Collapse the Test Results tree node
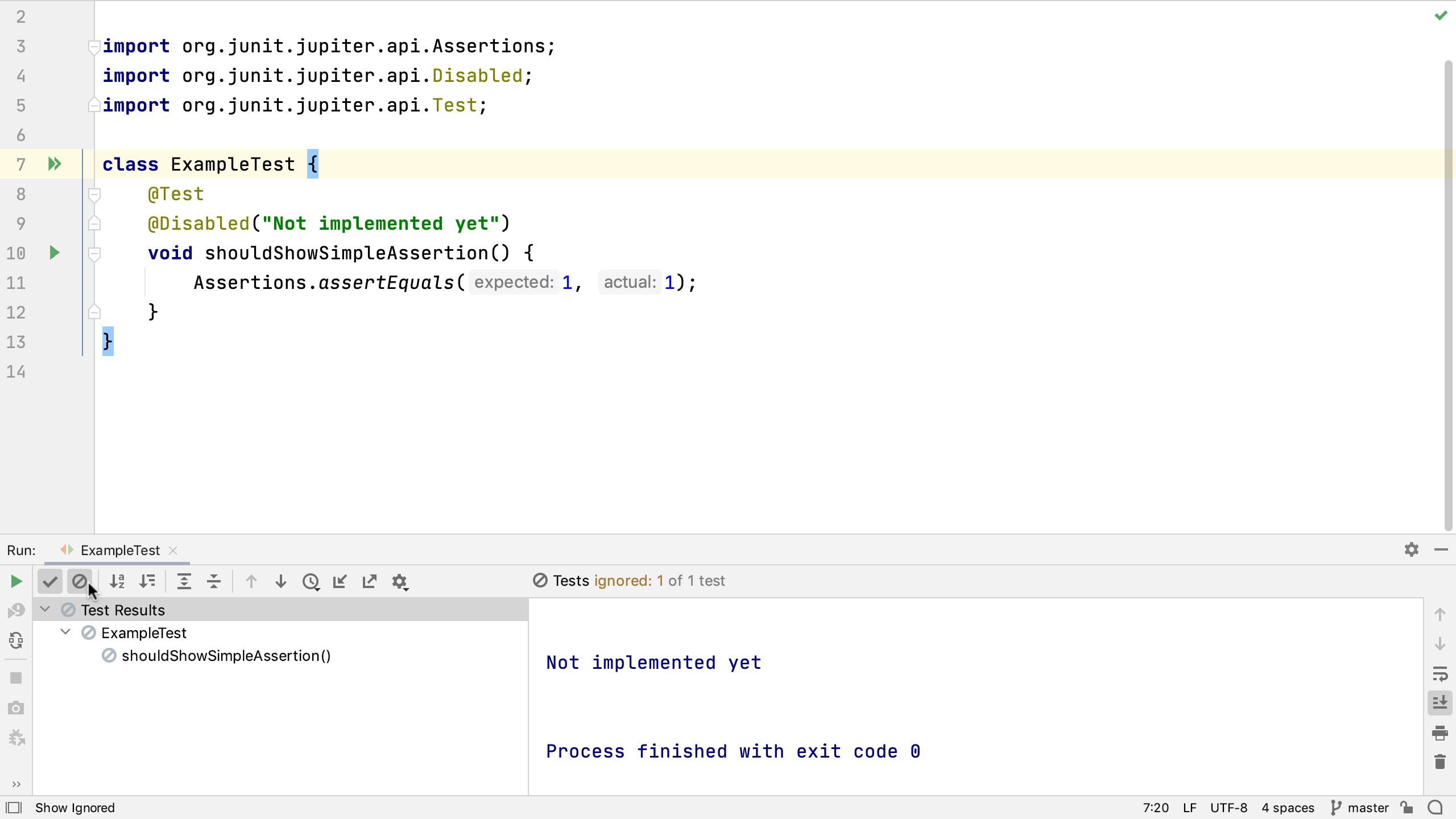 click(45, 610)
